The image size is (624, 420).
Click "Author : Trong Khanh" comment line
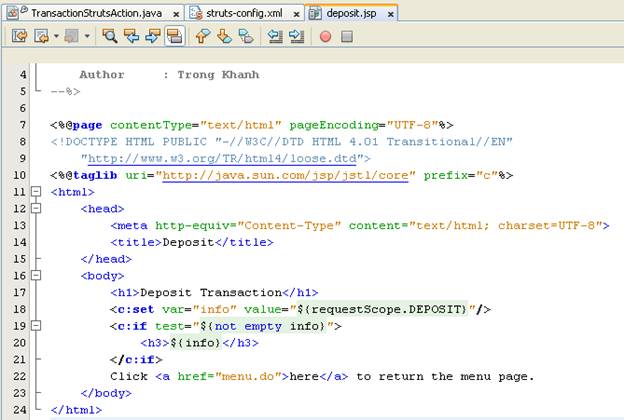[x=169, y=74]
